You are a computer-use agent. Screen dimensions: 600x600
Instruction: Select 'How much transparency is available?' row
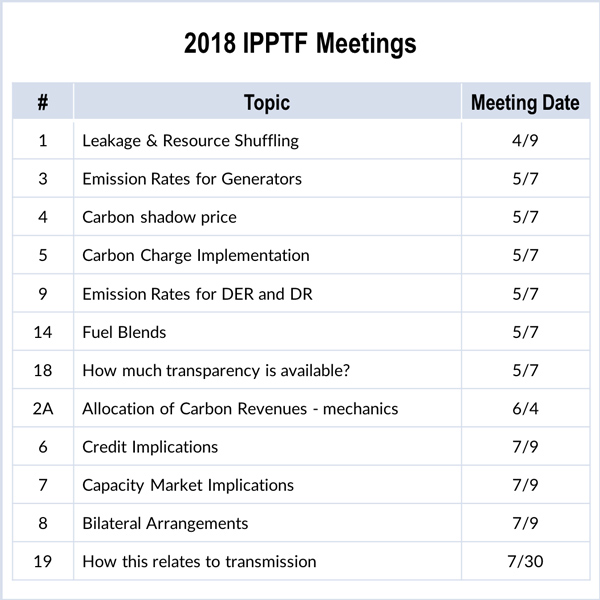216,370
